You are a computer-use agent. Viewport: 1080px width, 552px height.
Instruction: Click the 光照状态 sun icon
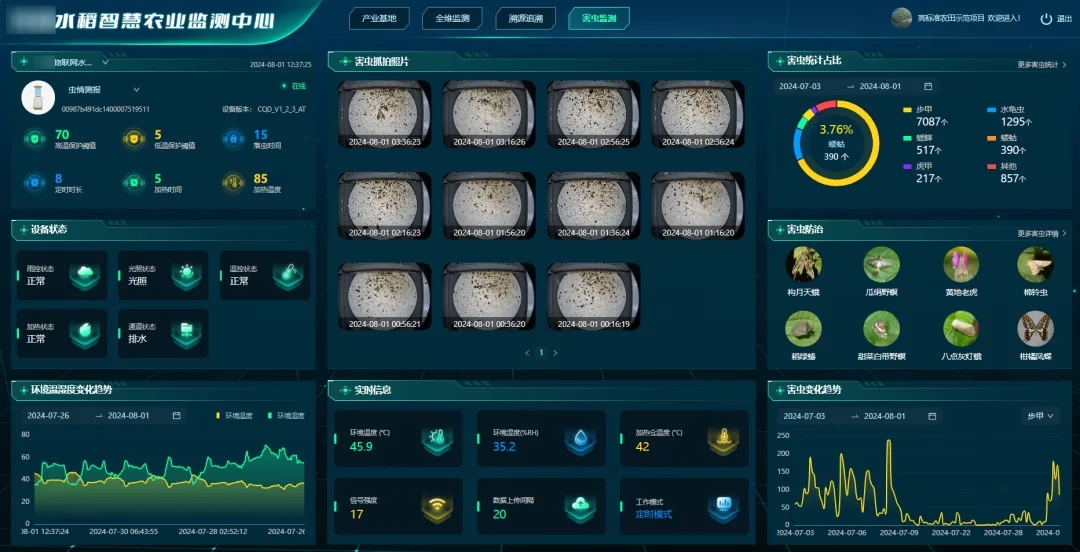pyautogui.click(x=184, y=276)
